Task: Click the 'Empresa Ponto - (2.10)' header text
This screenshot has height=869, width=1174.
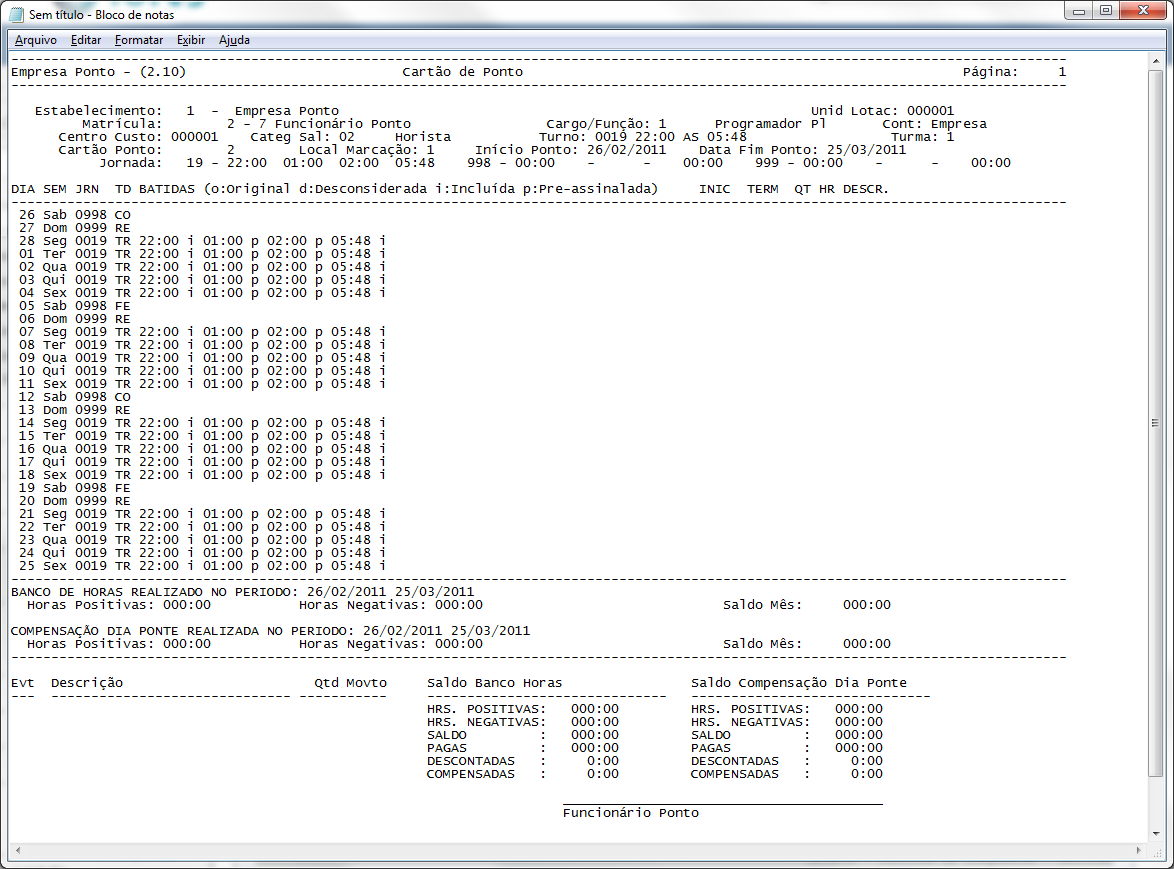Action: (98, 72)
